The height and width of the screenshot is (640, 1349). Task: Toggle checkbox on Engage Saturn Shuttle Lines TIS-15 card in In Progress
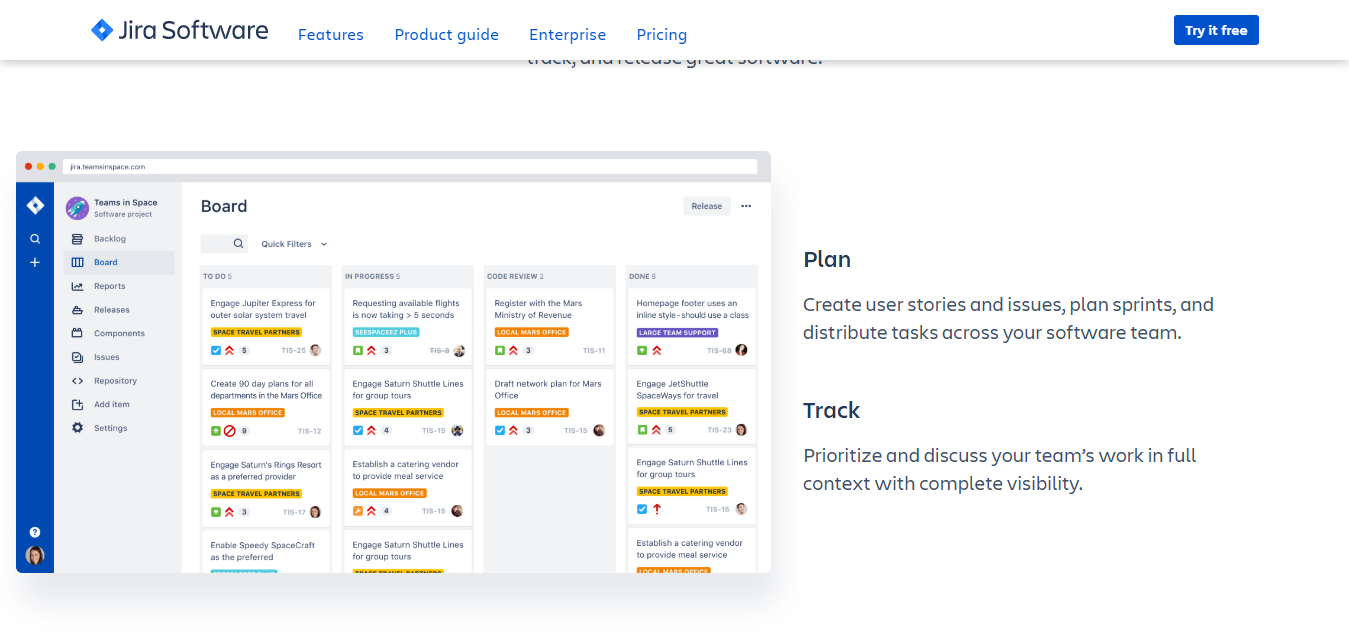(358, 430)
